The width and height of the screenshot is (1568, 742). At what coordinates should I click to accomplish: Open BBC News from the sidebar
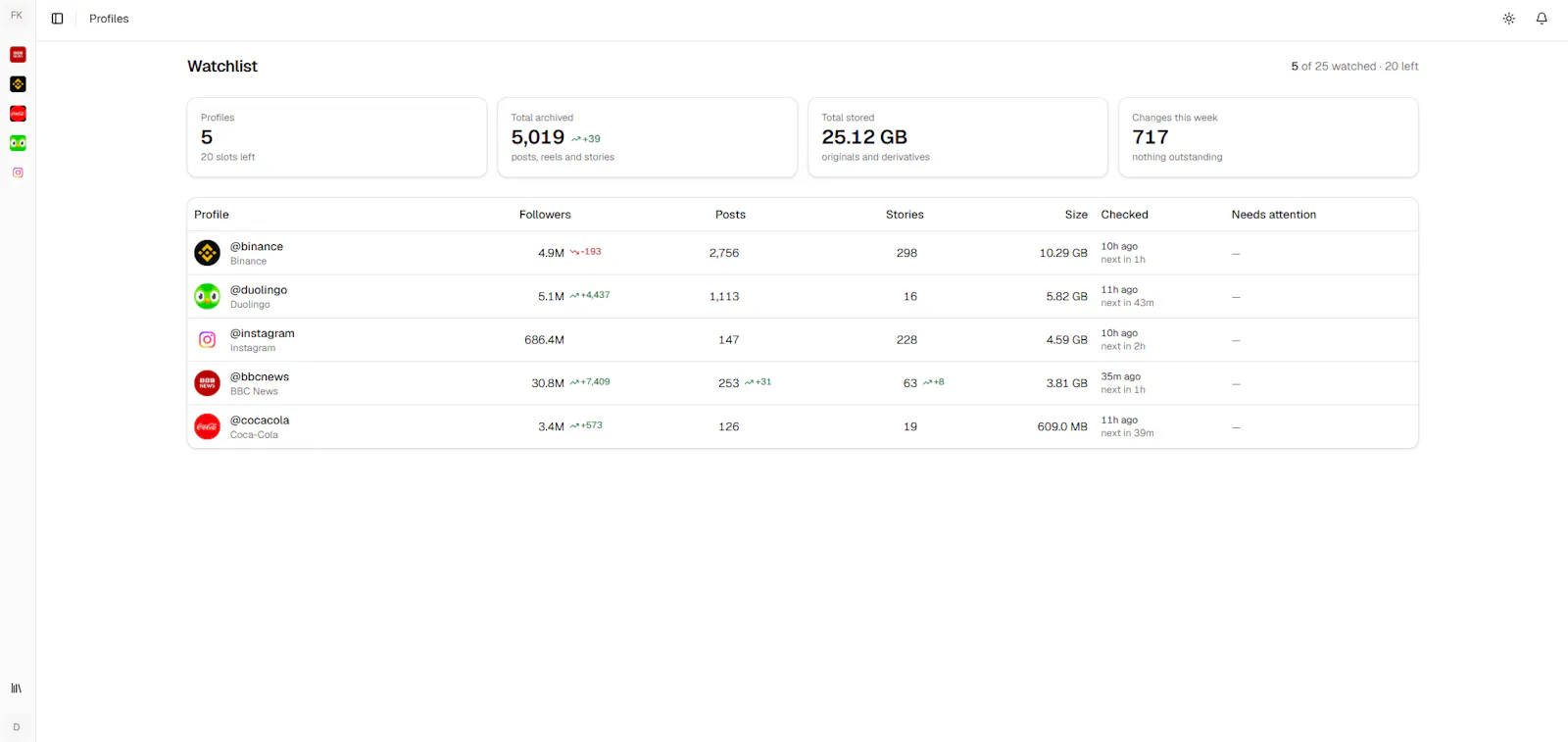coord(18,55)
